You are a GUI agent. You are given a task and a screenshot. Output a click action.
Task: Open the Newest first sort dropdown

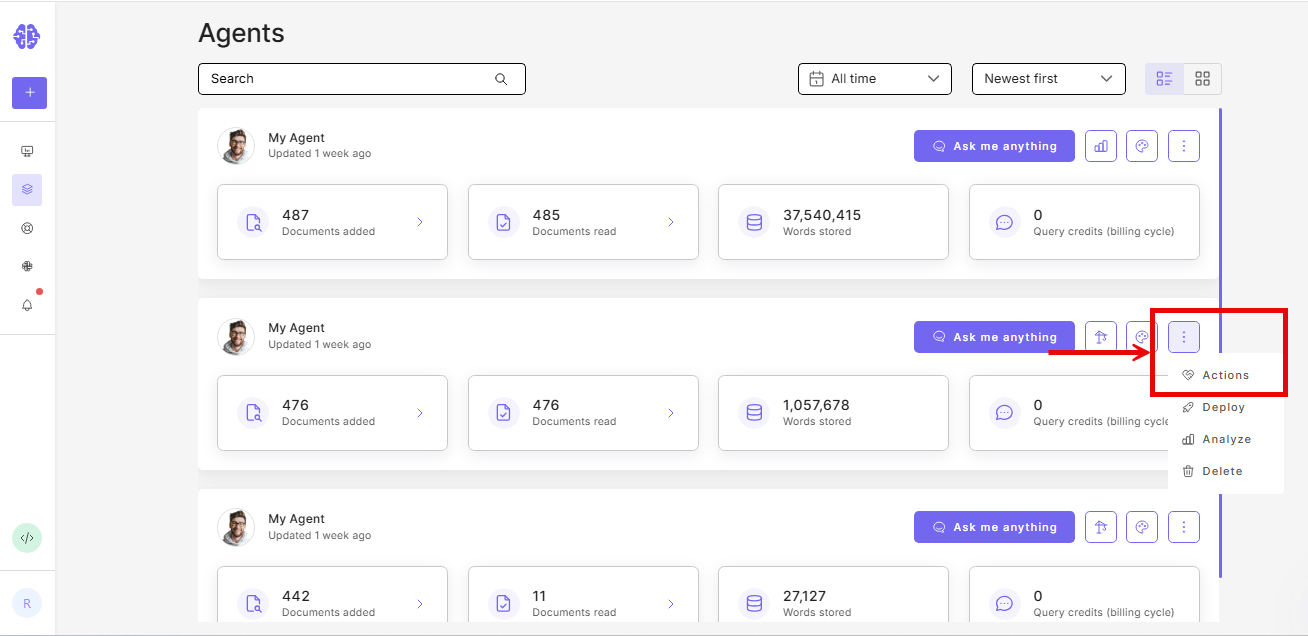(x=1049, y=79)
